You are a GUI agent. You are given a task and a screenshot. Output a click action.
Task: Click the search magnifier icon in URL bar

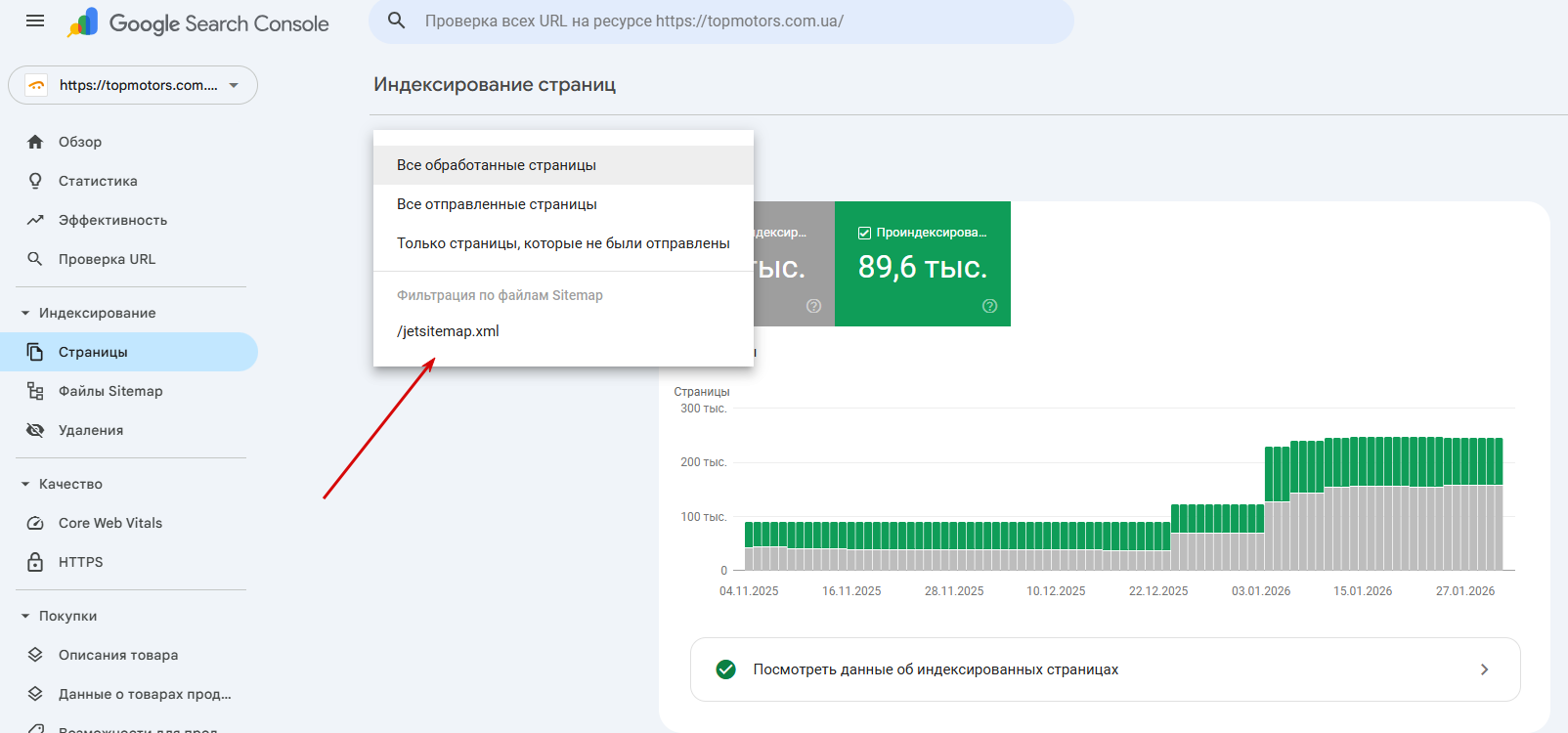[396, 21]
